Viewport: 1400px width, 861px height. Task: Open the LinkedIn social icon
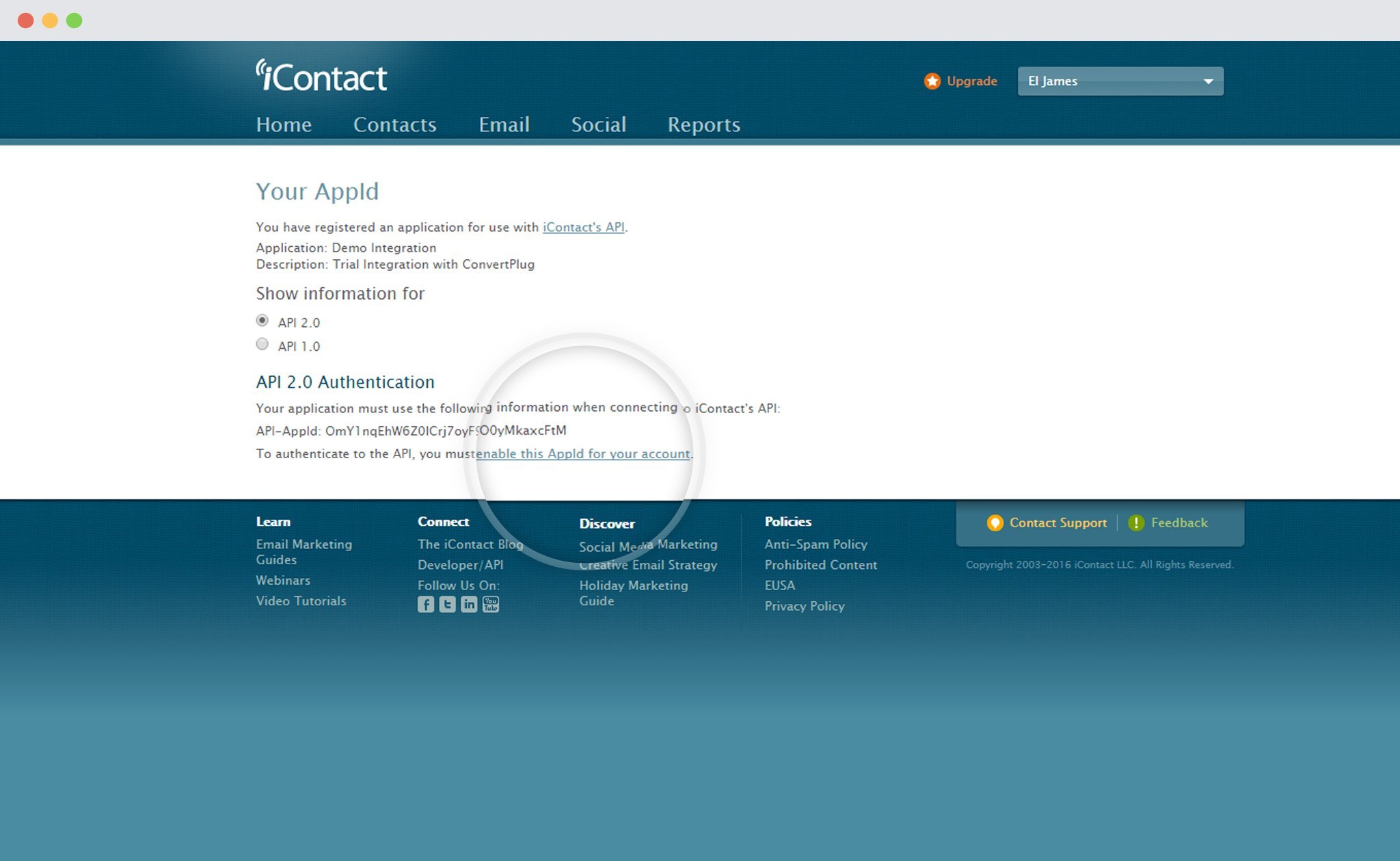click(469, 605)
